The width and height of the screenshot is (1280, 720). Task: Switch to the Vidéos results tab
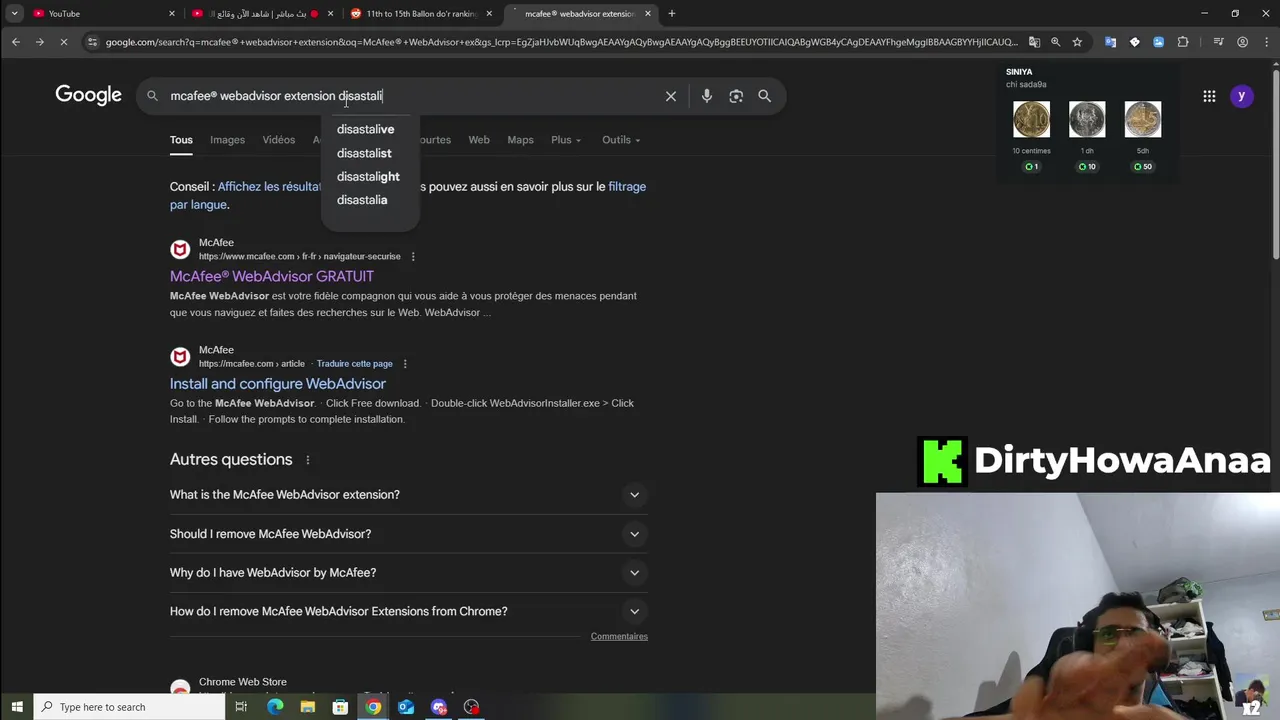click(279, 140)
